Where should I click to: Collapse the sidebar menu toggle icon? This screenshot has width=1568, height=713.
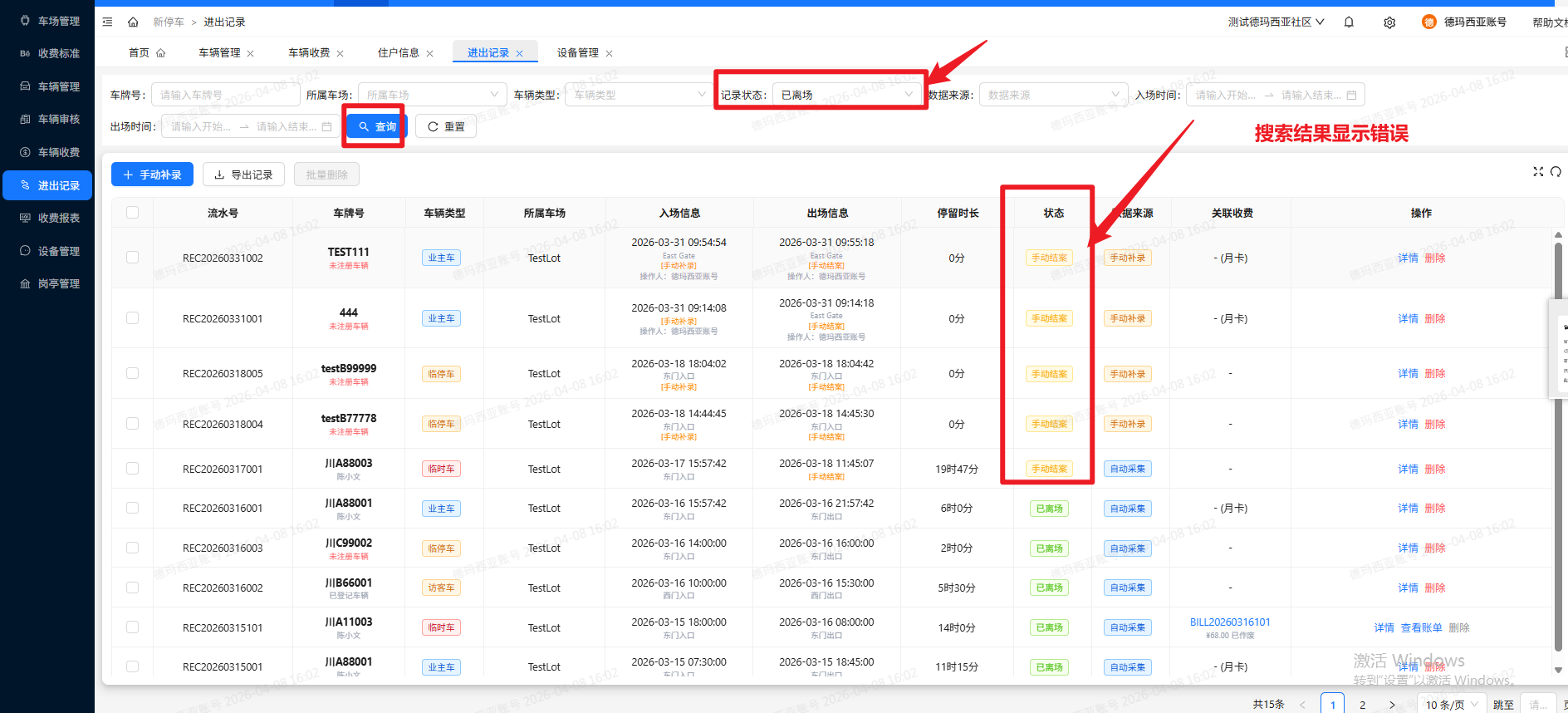[107, 22]
